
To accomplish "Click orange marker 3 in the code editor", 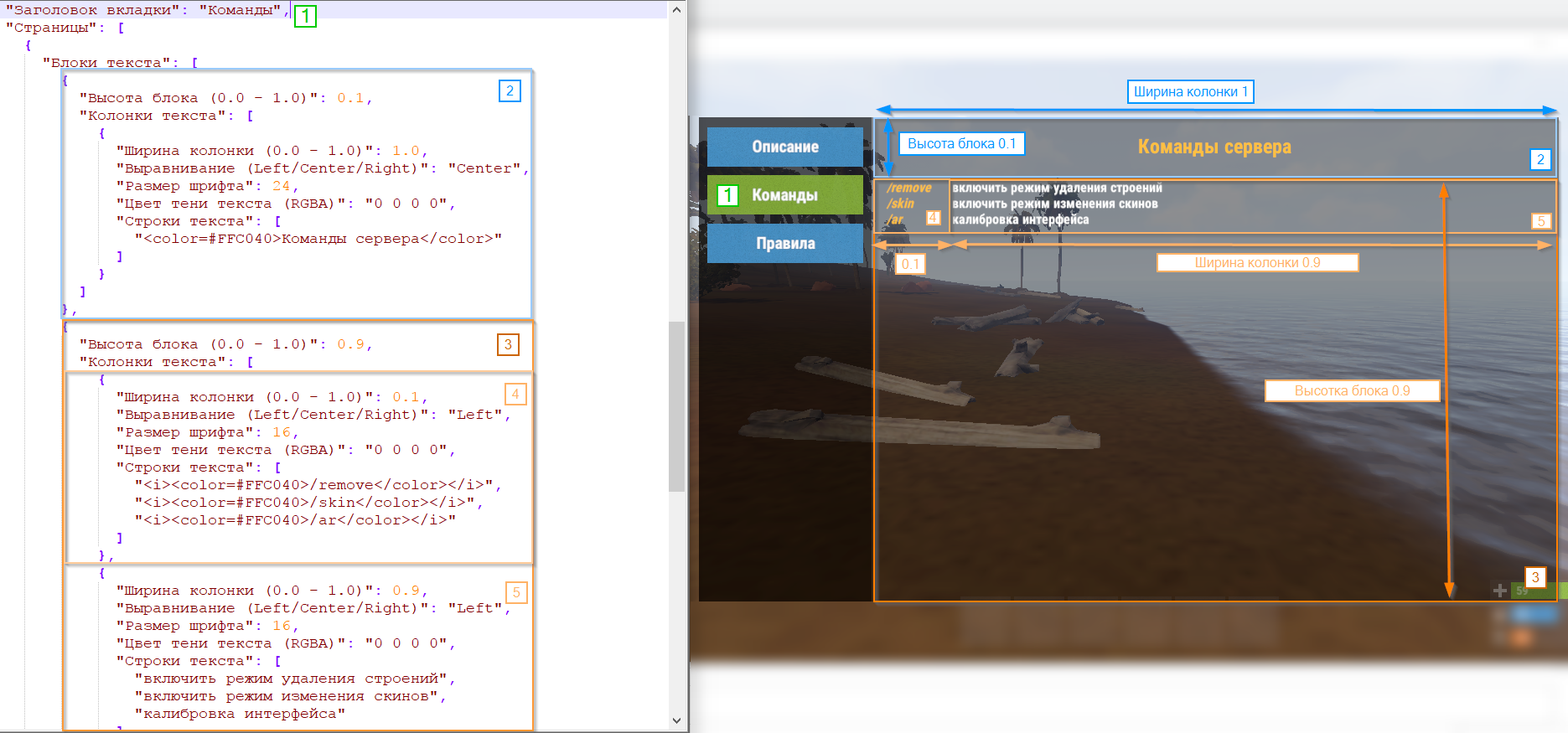I will click(x=508, y=344).
